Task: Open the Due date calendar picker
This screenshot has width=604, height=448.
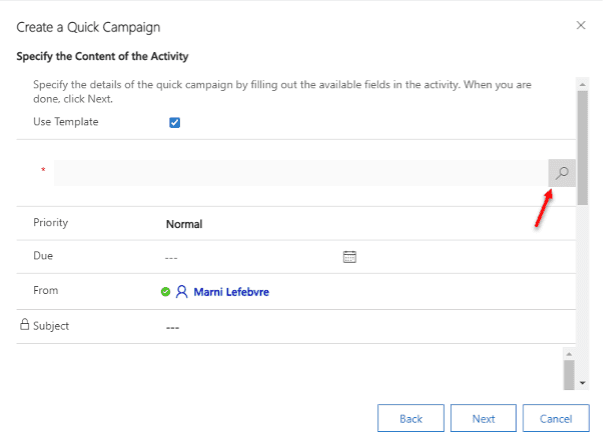Action: (350, 257)
